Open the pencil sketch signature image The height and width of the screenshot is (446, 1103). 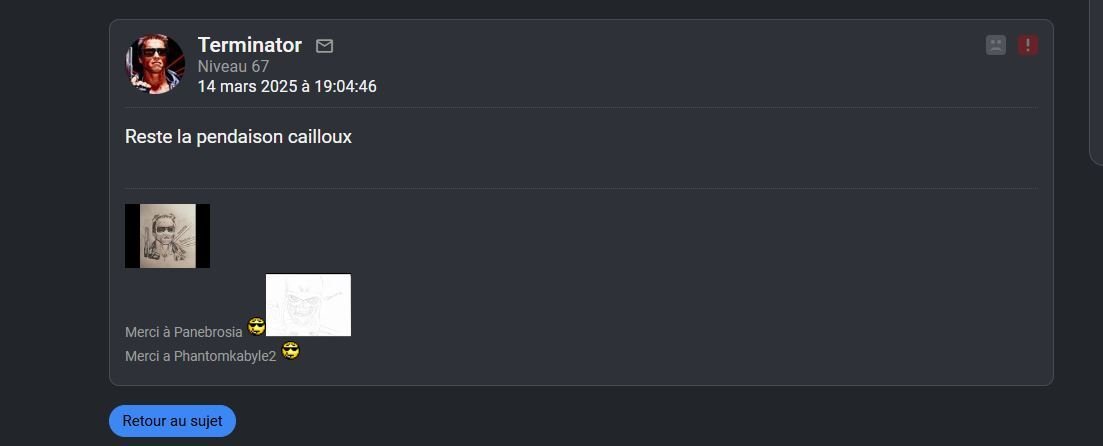[x=167, y=236]
